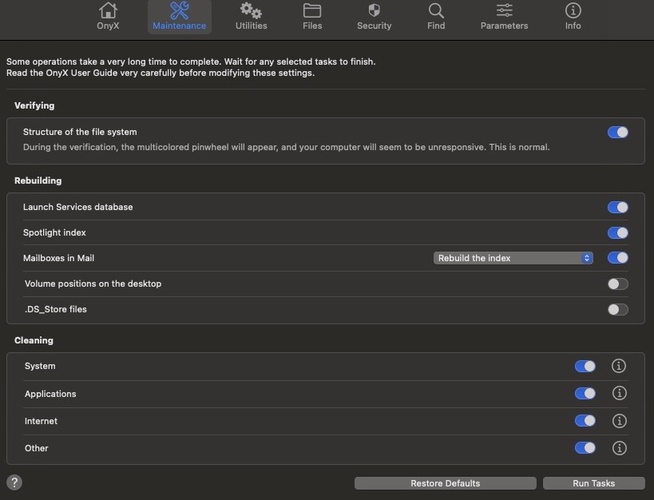Show info for System cleaning

(x=619, y=366)
